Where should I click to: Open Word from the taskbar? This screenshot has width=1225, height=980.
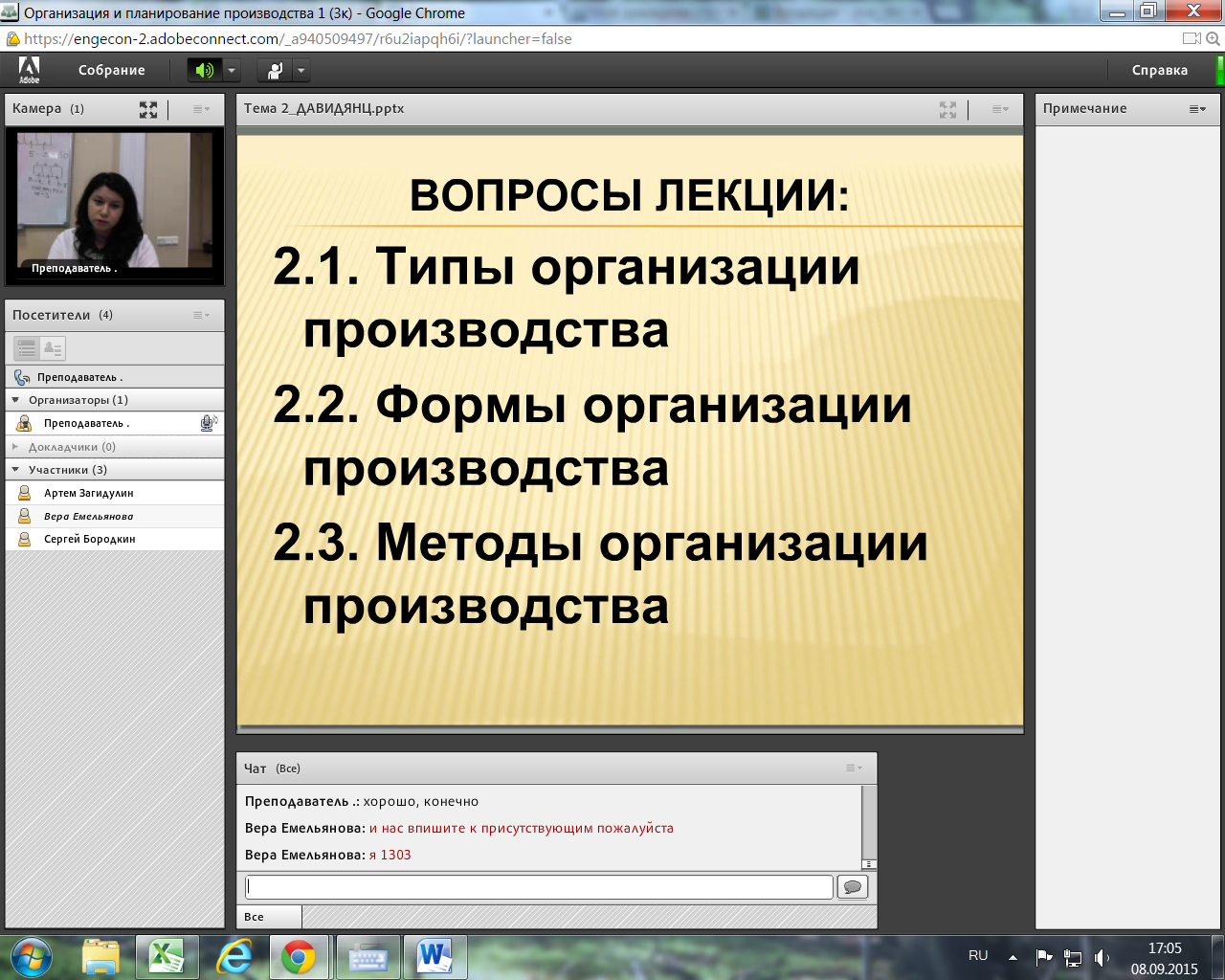(434, 957)
